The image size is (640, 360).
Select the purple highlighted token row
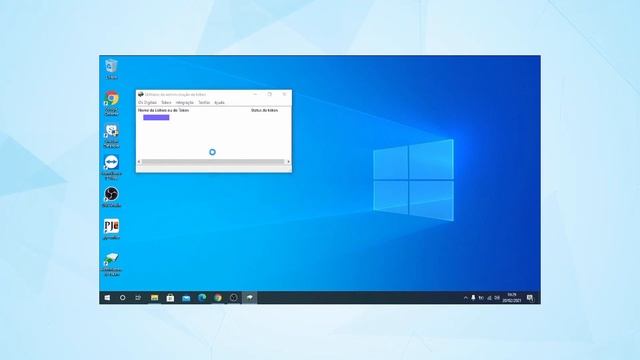[x=156, y=118]
